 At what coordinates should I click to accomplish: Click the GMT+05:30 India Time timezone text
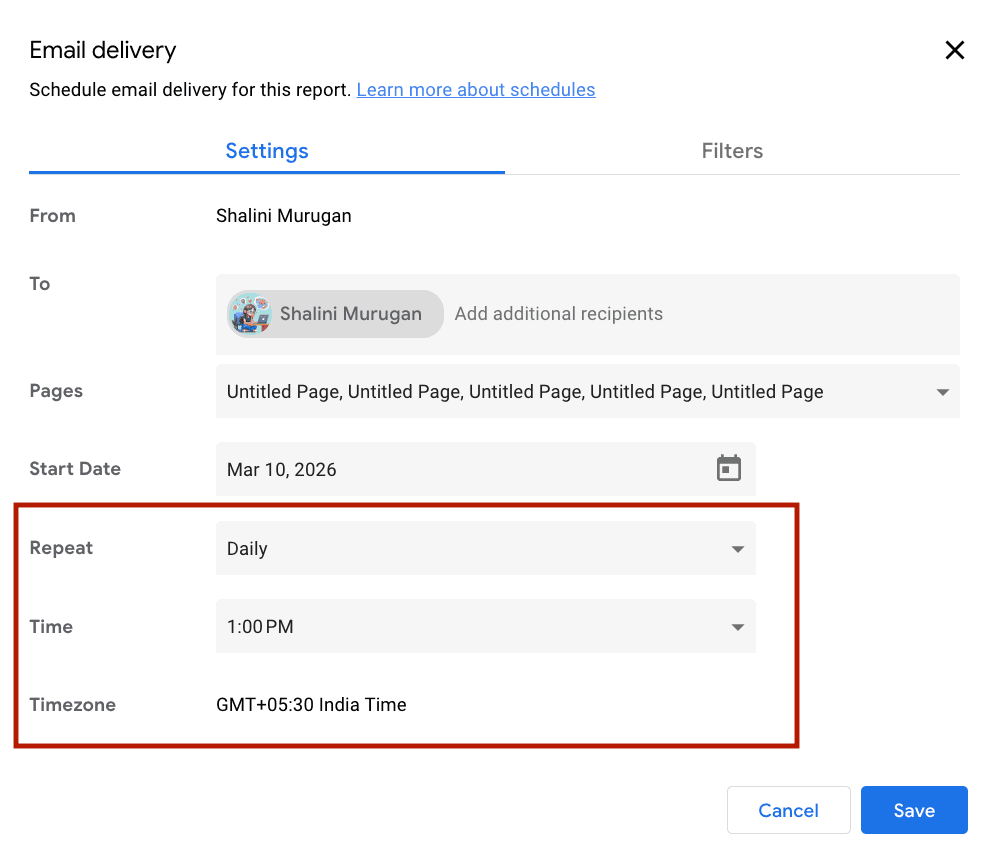(x=311, y=705)
